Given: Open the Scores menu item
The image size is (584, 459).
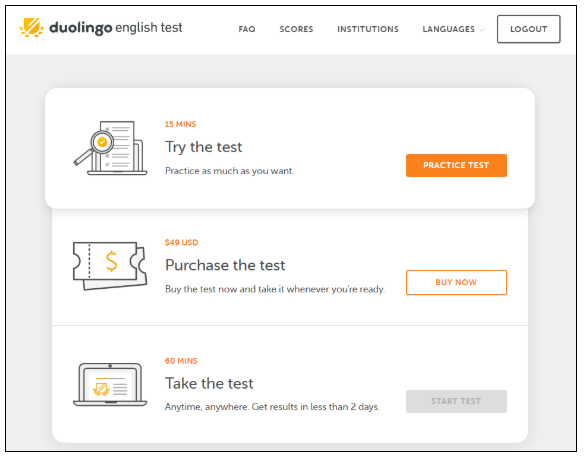Looking at the screenshot, I should click(x=296, y=29).
